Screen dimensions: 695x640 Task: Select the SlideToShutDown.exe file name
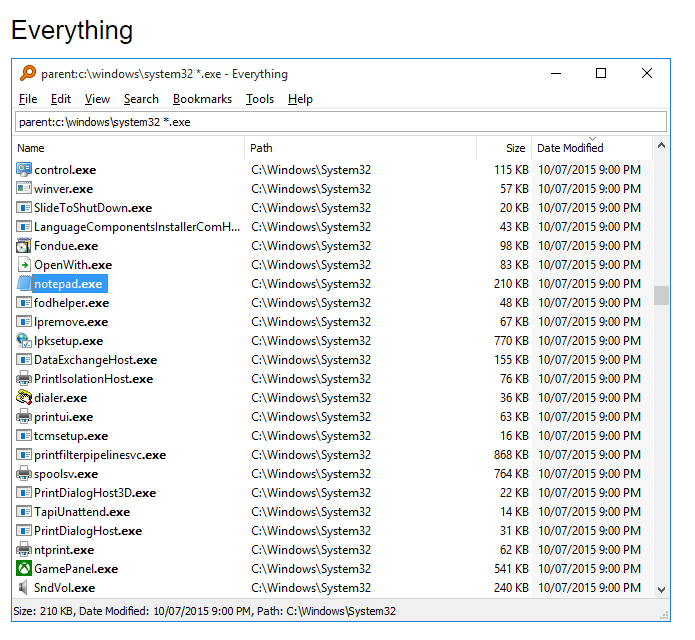point(93,208)
